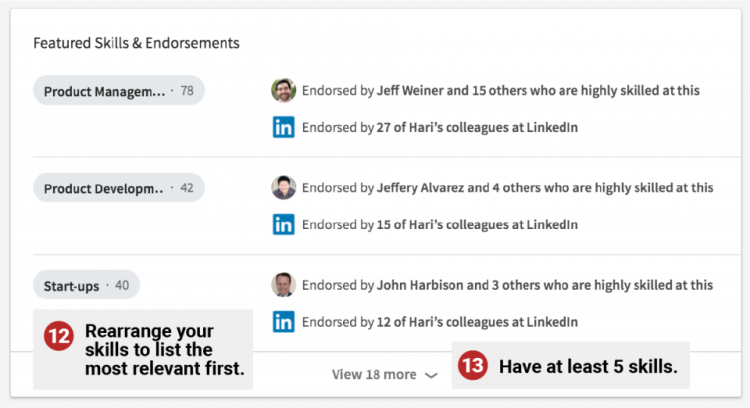Image resolution: width=750 pixels, height=408 pixels.
Task: Click Jeffery Alvarez's avatar thumbnail
Action: [x=283, y=187]
